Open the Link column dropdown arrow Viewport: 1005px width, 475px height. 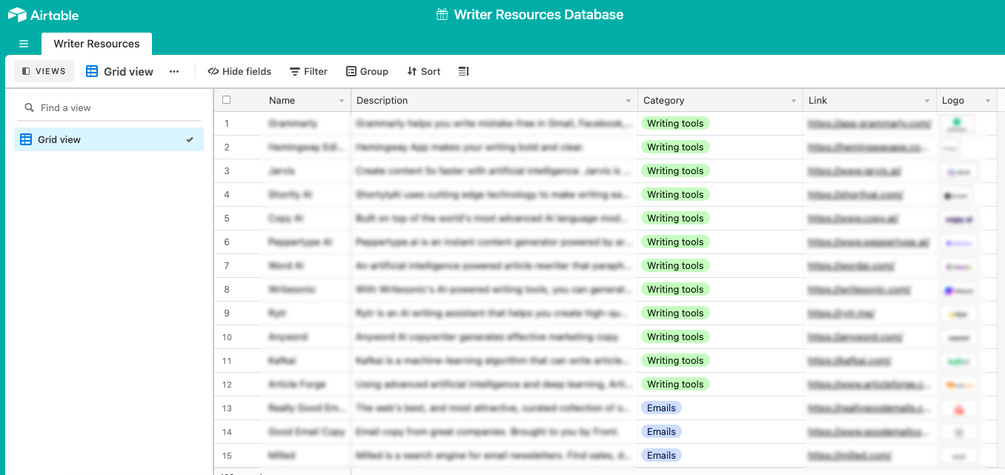(927, 101)
